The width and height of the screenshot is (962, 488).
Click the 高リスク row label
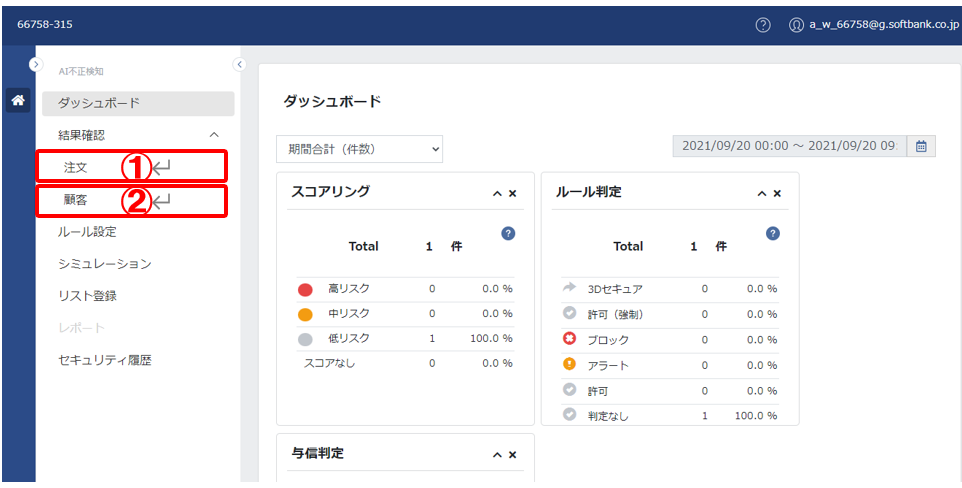(x=349, y=289)
